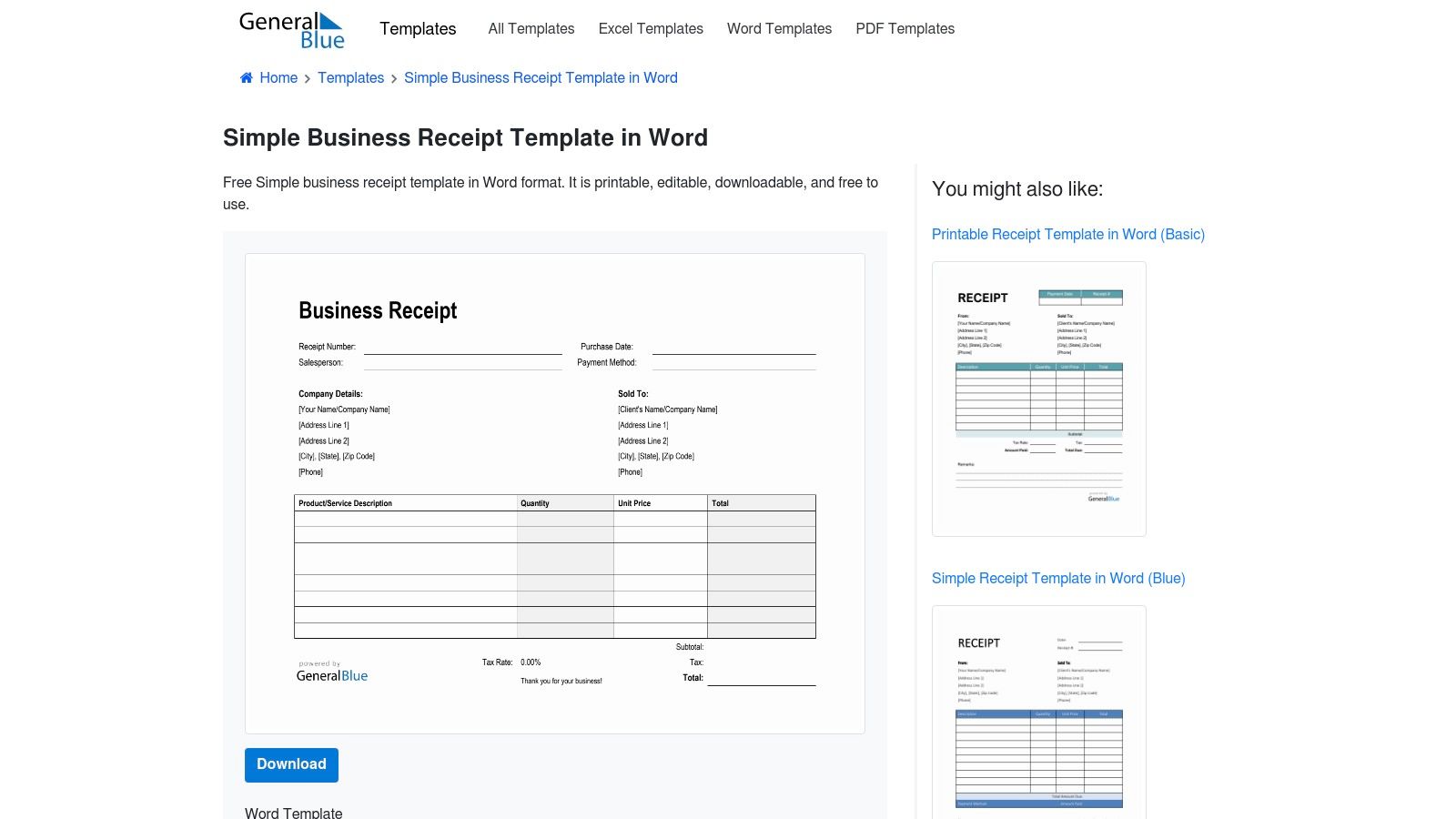Open Word Templates from the navigation
Viewport: 1456px width, 819px height.
click(x=779, y=28)
